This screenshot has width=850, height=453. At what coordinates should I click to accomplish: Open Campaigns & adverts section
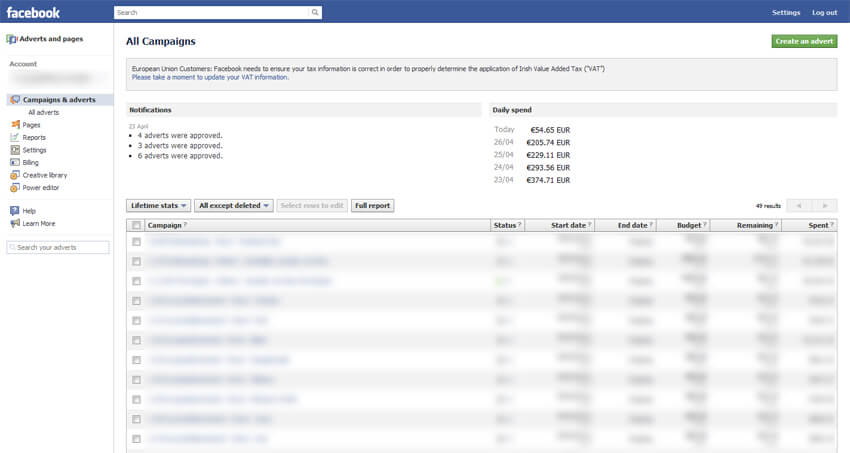coord(60,100)
